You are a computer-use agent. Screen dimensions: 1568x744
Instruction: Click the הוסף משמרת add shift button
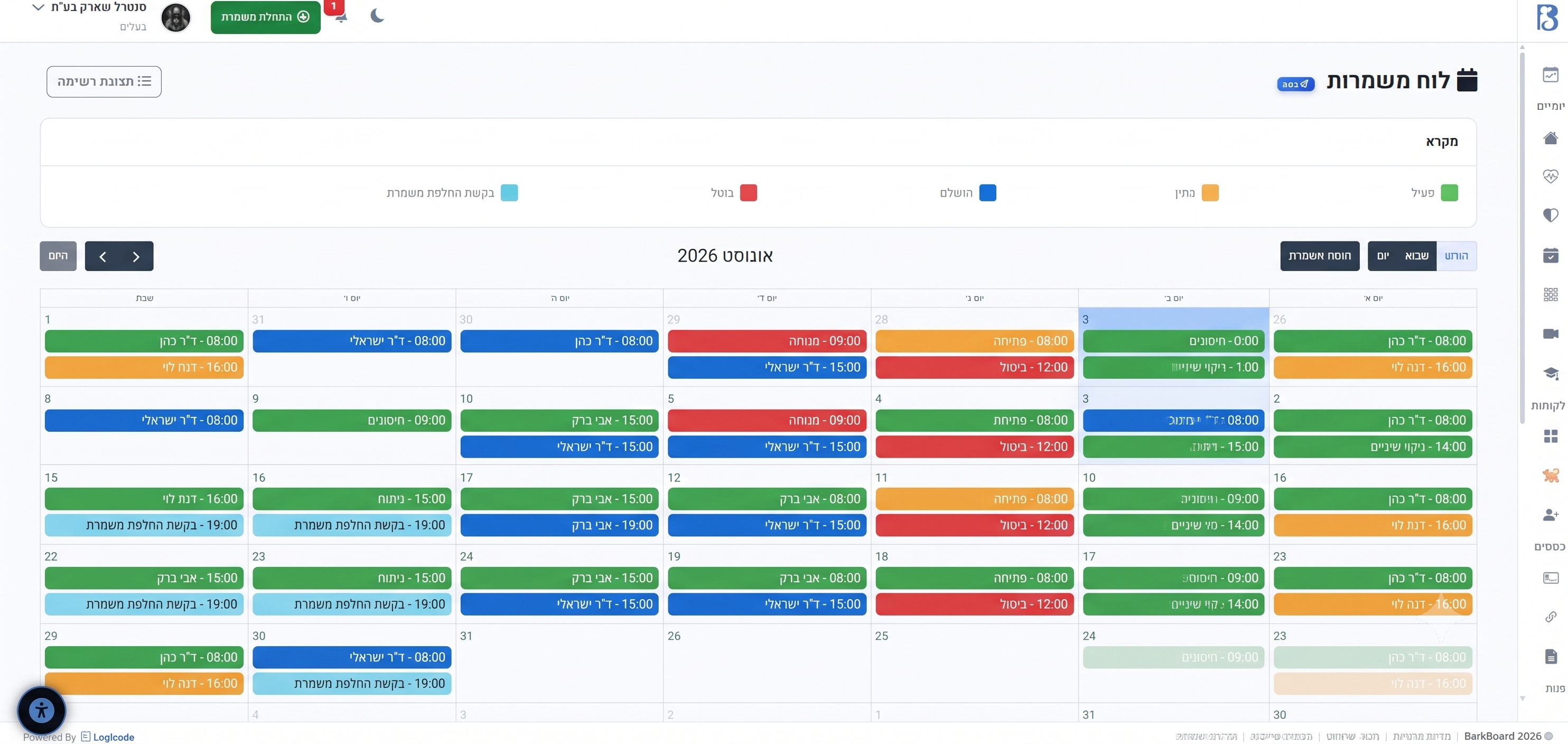tap(1319, 256)
